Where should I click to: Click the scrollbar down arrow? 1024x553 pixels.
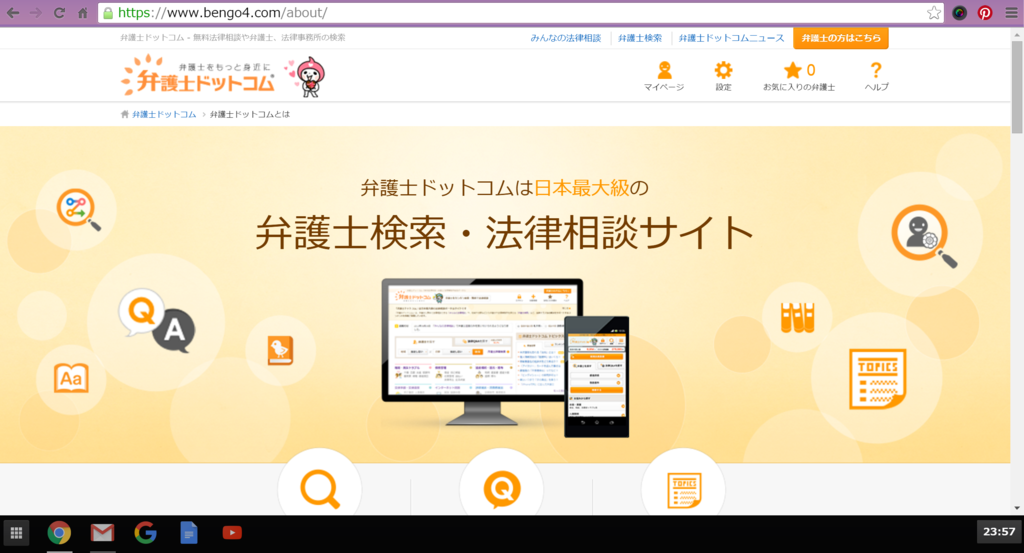point(1017,508)
